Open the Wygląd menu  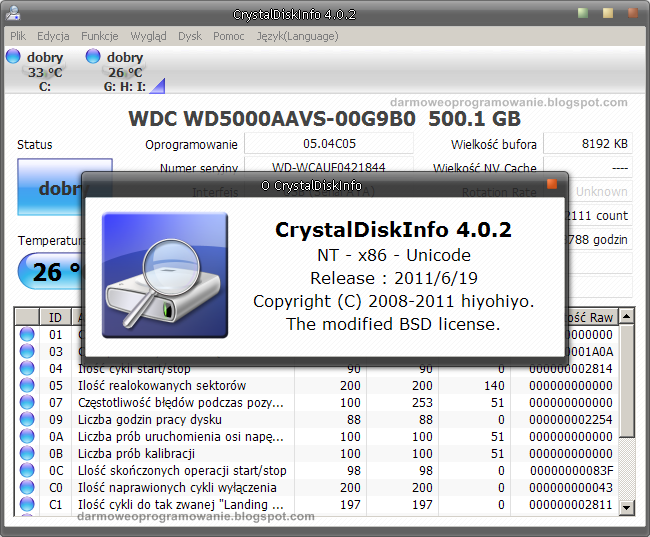pyautogui.click(x=148, y=36)
